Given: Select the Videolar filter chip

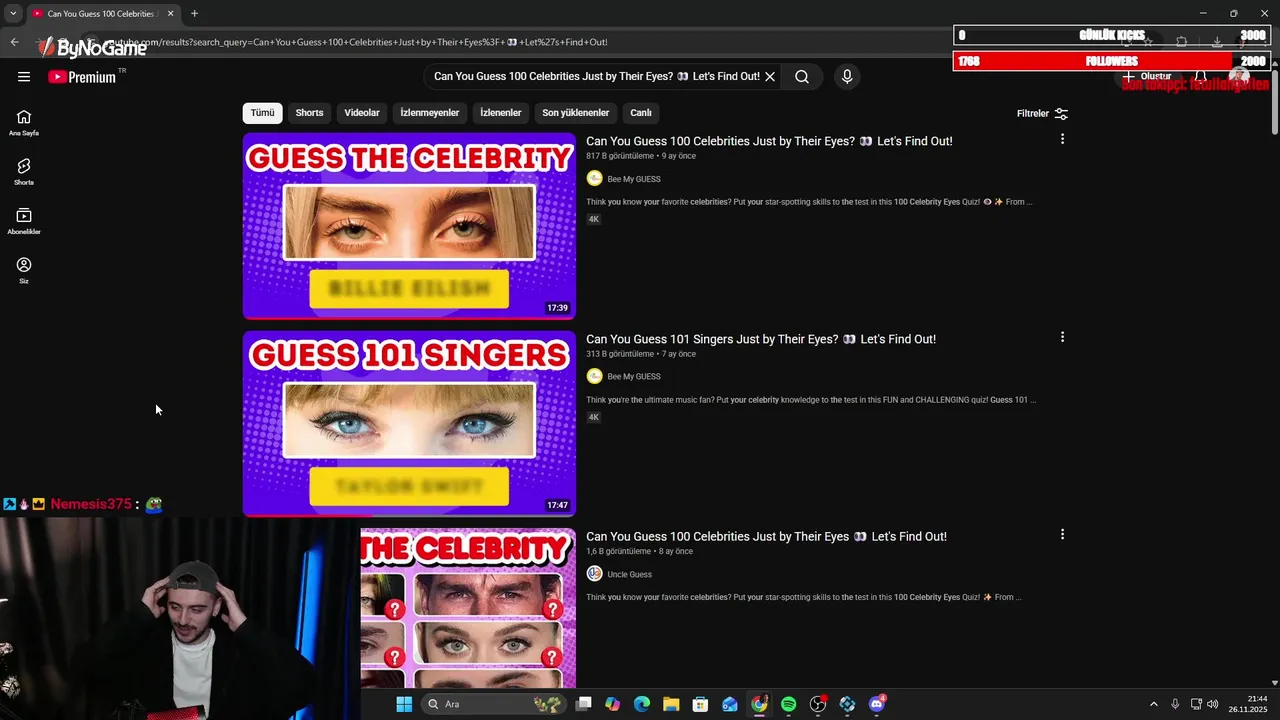Looking at the screenshot, I should [362, 113].
